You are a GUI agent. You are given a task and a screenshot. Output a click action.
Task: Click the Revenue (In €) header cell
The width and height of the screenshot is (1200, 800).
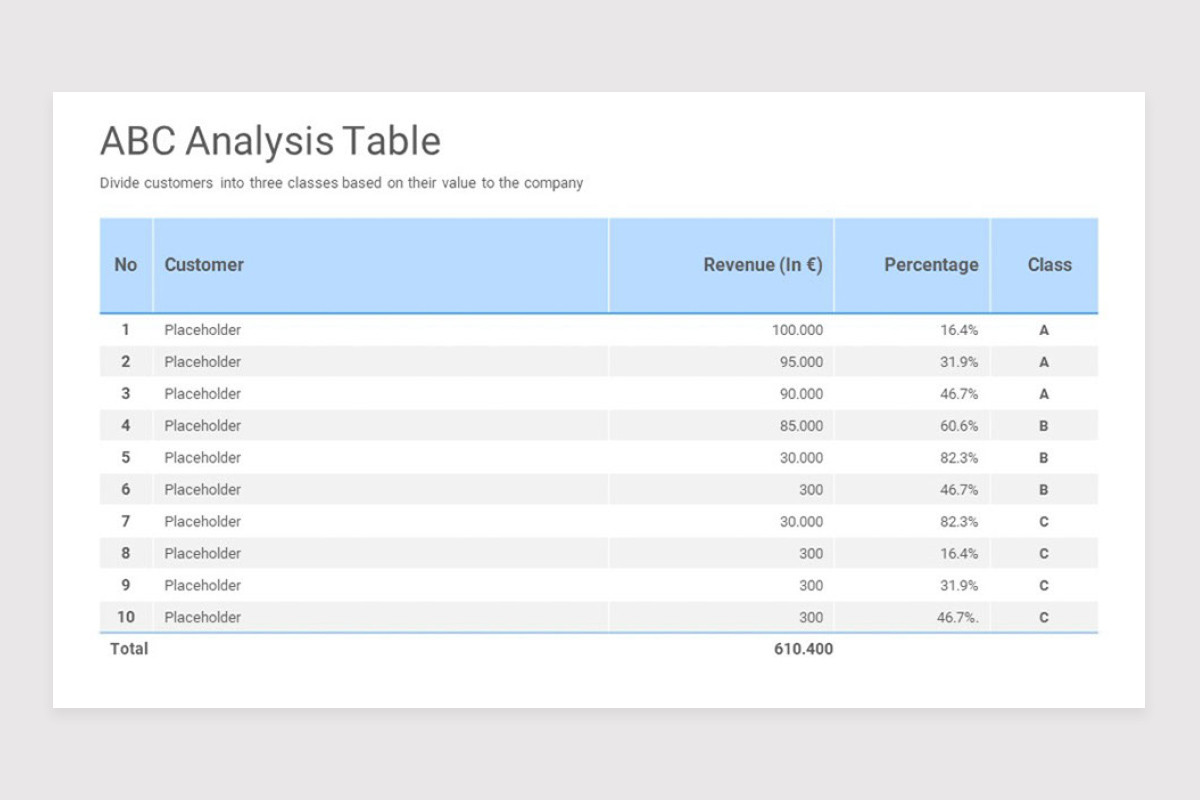coord(721,265)
